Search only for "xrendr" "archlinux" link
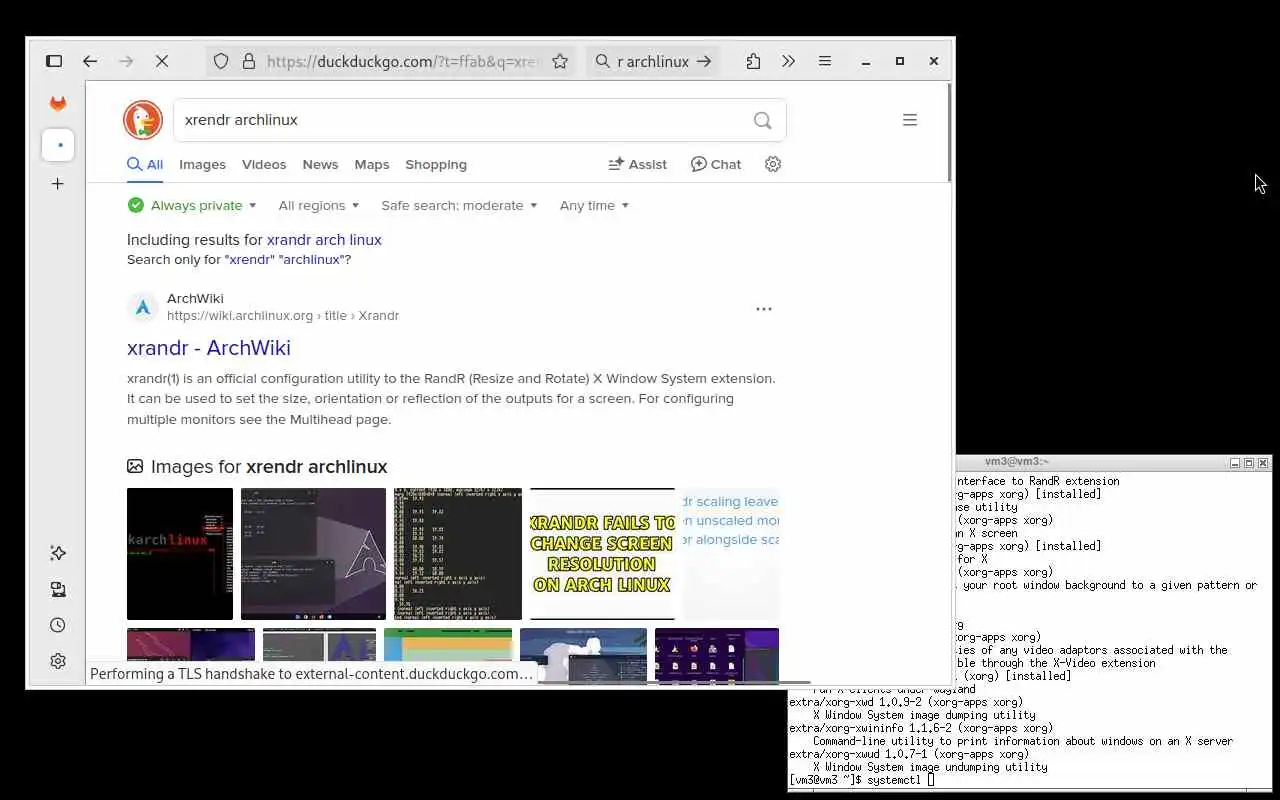1280x800 pixels. click(x=287, y=259)
